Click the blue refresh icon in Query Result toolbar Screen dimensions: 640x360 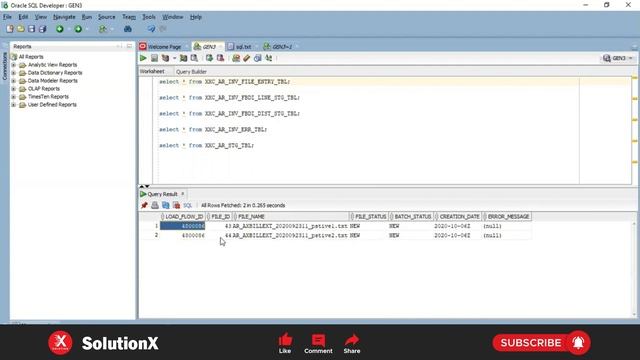tap(165, 205)
